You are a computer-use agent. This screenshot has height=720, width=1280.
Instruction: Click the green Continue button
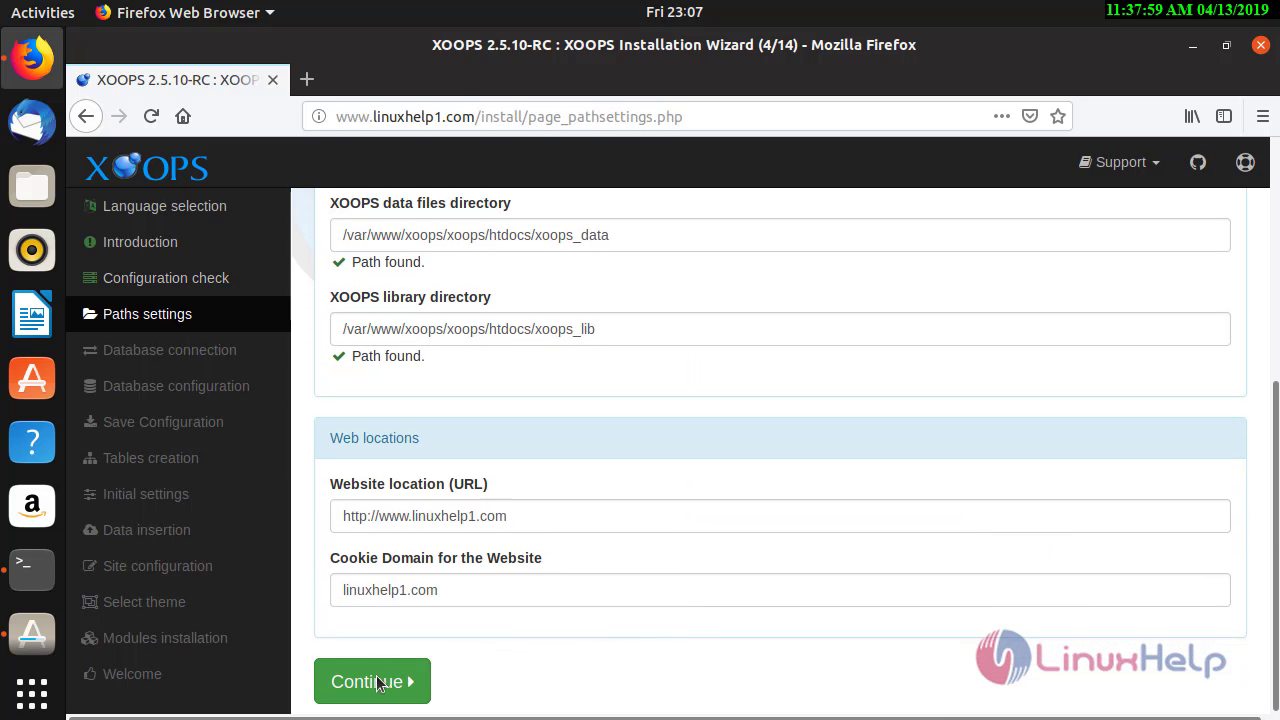pos(372,681)
